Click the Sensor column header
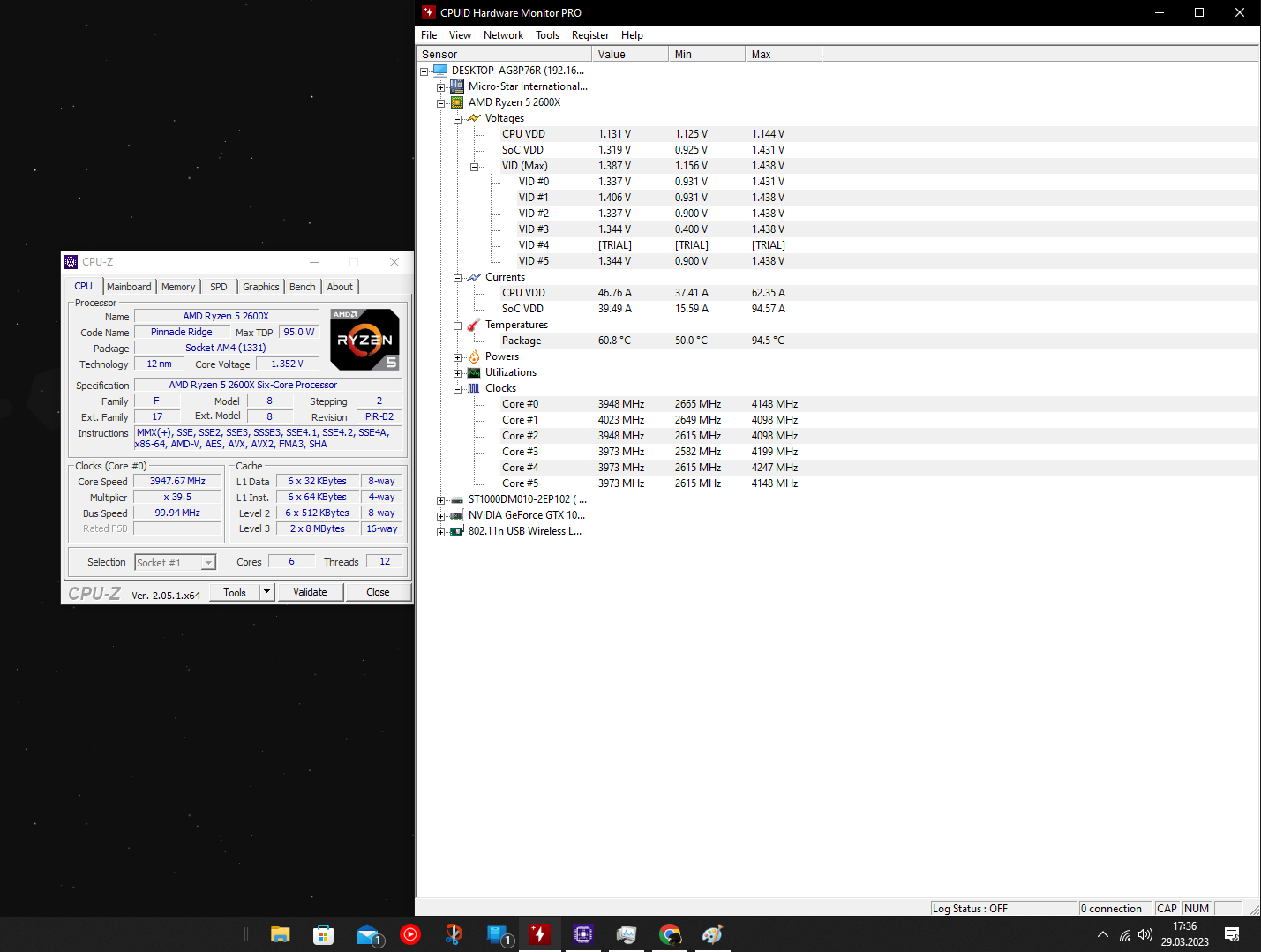The width and height of the screenshot is (1261, 952). (504, 54)
